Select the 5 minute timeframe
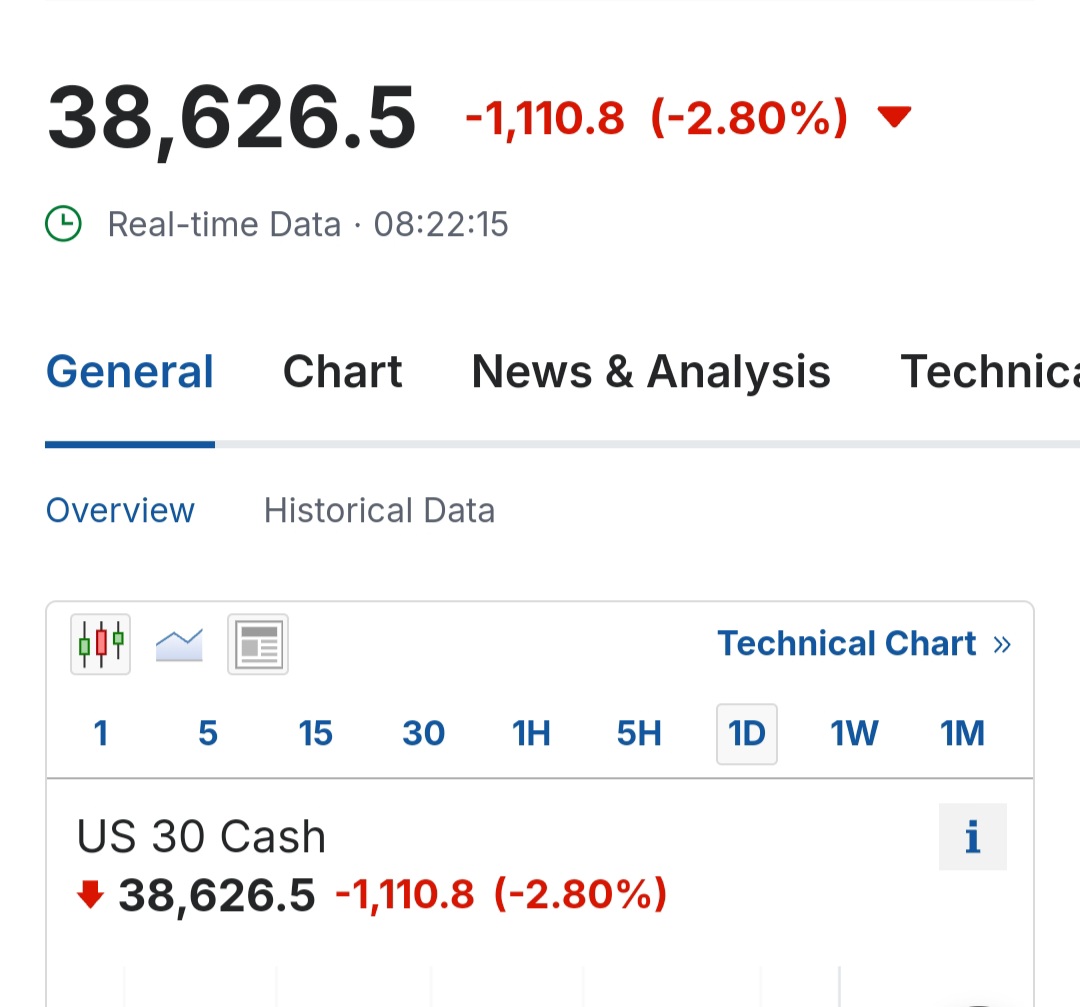Image resolution: width=1080 pixels, height=1007 pixels. tap(208, 734)
